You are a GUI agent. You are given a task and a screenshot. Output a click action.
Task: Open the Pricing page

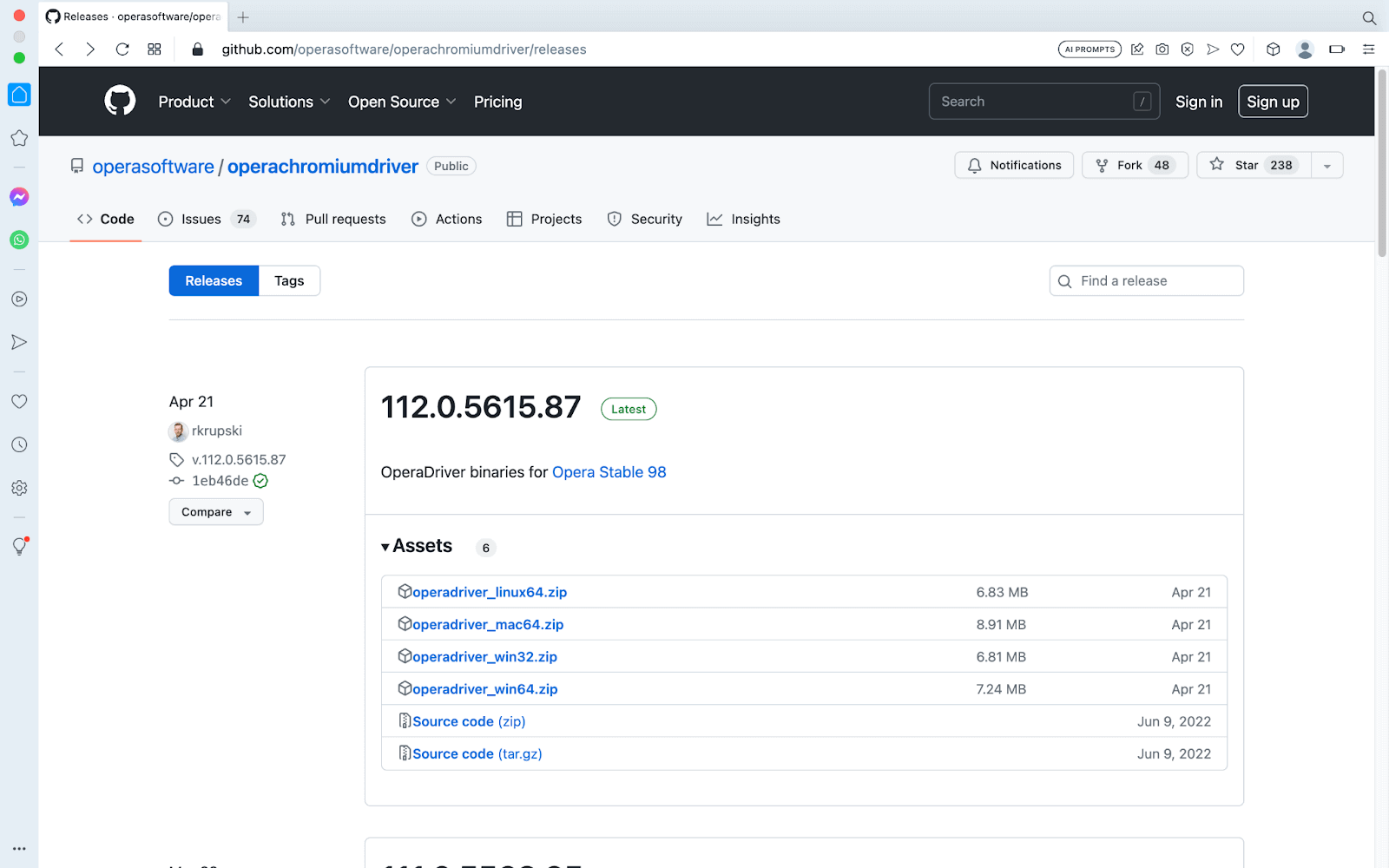coord(498,102)
